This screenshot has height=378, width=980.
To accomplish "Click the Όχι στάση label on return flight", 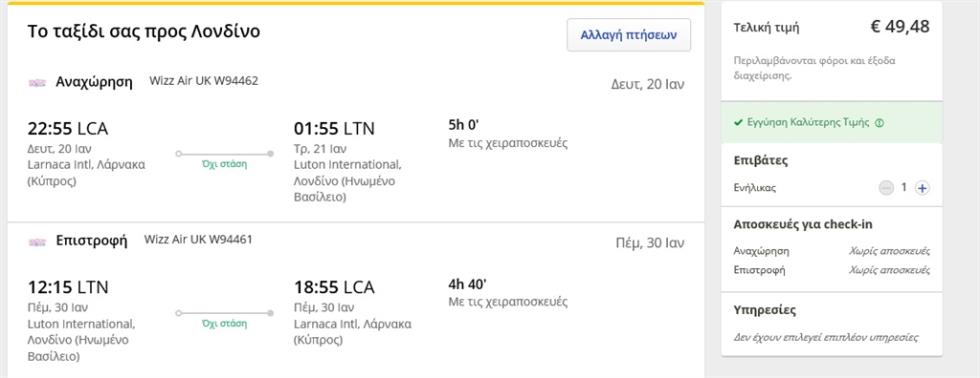I will 224,324.
